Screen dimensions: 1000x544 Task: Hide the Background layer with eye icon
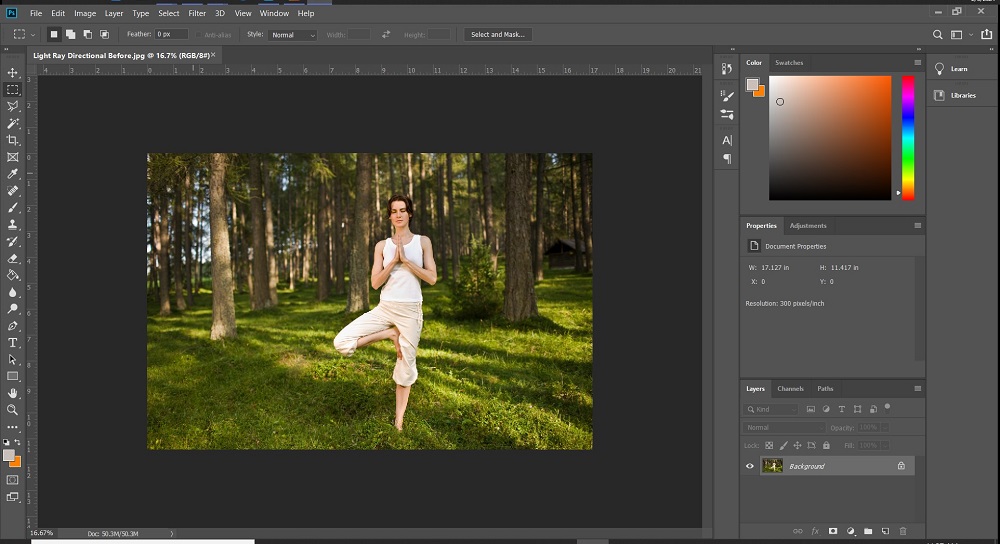pyautogui.click(x=750, y=466)
